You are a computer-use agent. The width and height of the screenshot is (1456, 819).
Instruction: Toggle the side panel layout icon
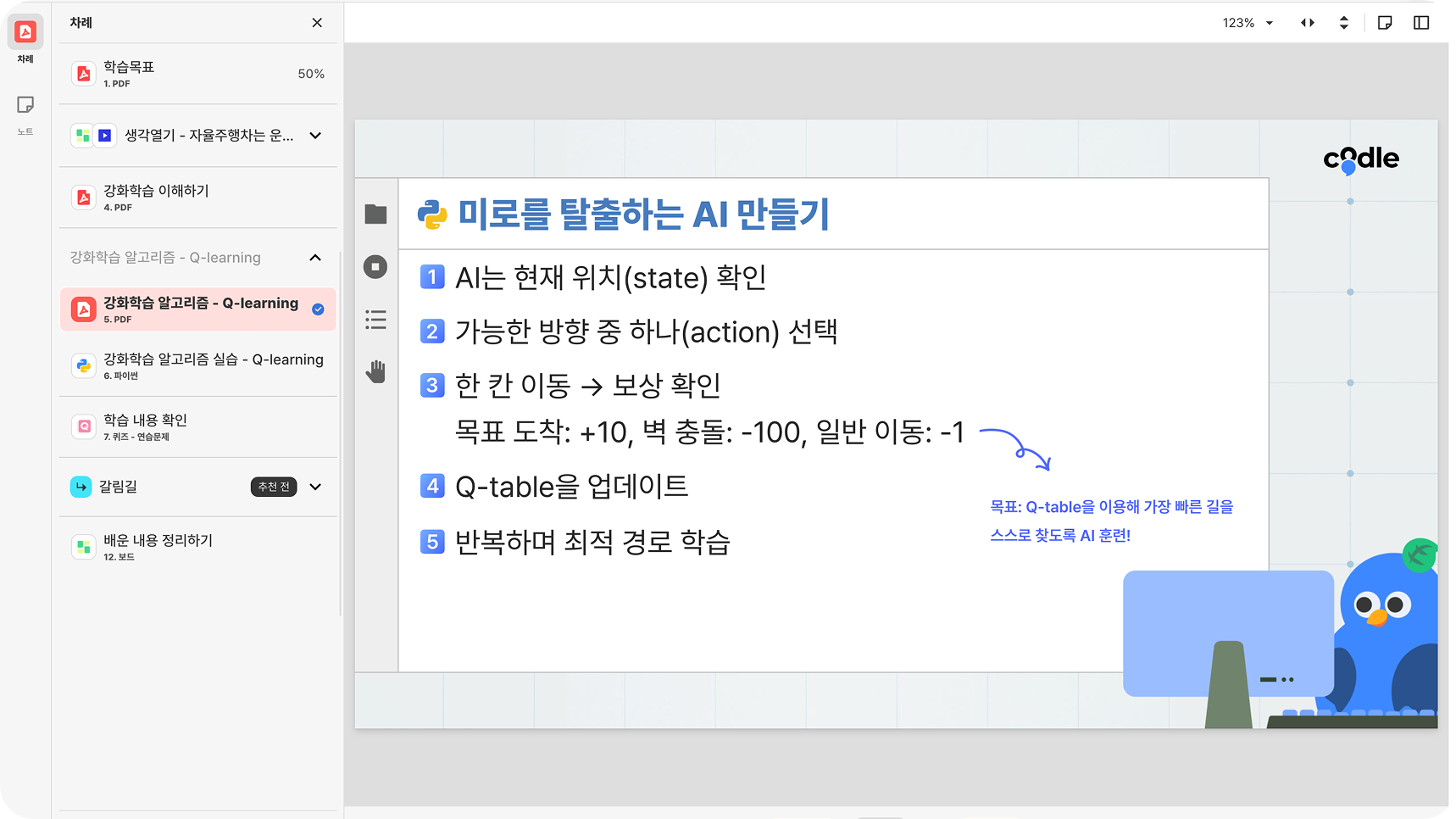click(x=1421, y=23)
